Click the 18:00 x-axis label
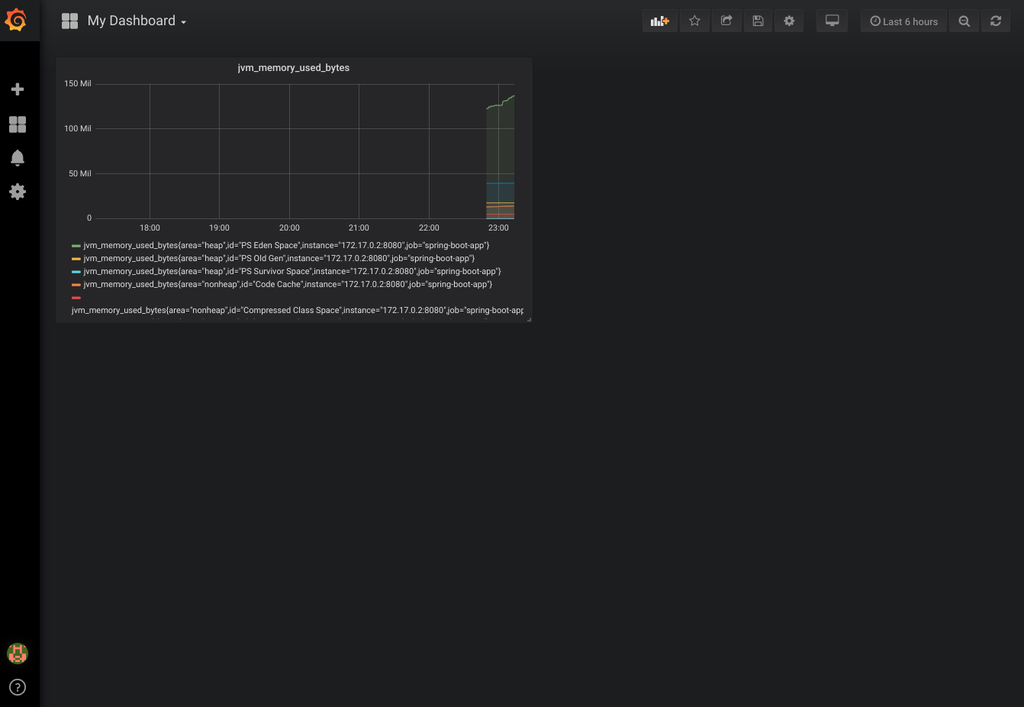 [150, 228]
